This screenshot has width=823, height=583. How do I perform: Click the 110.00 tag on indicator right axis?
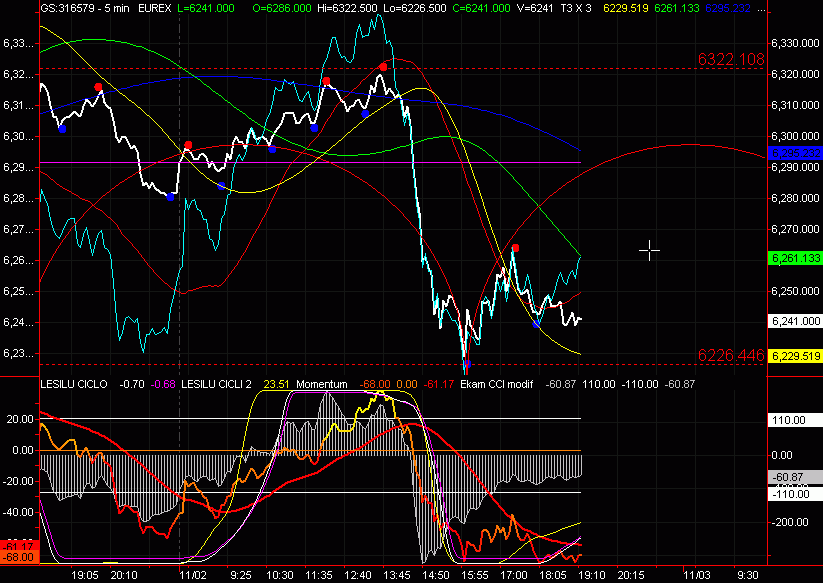click(x=794, y=420)
